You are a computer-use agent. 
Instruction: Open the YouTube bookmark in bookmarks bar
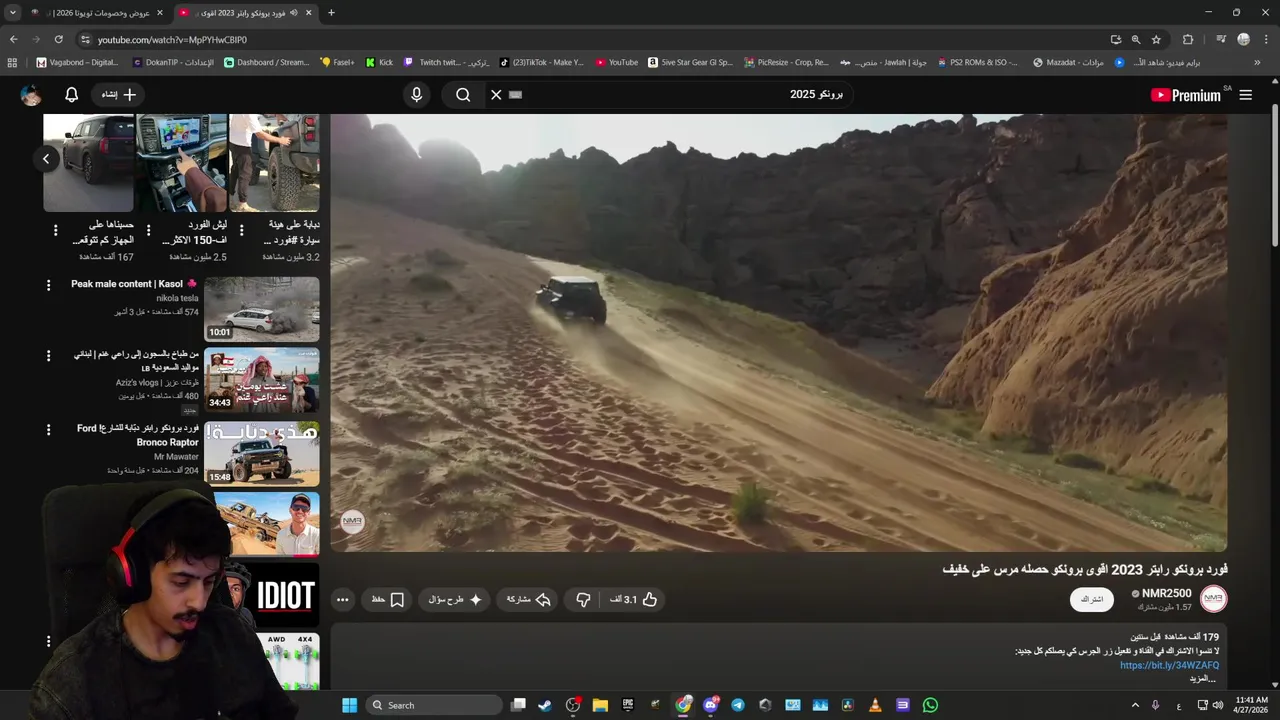coord(616,62)
